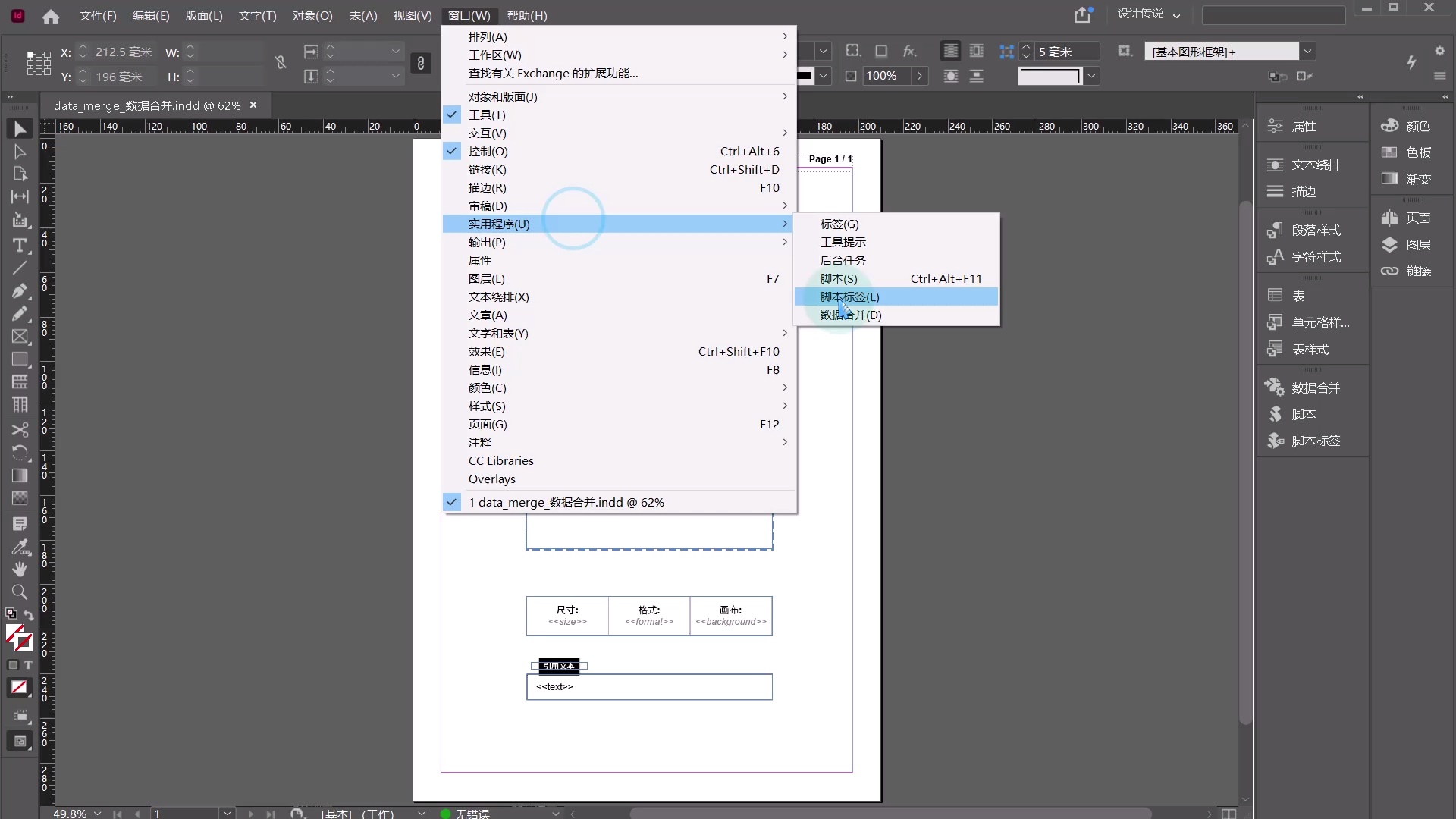Toggle the 工具(T) checked menu item
The height and width of the screenshot is (819, 1456).
tap(619, 115)
